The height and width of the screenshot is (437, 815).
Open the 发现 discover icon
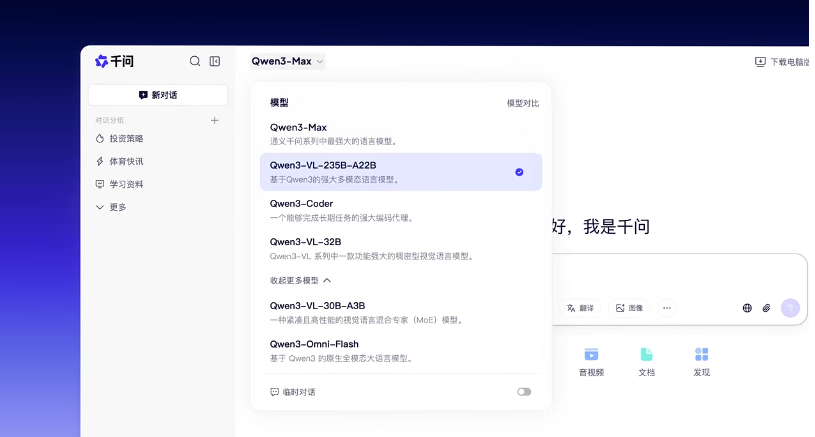pyautogui.click(x=701, y=355)
